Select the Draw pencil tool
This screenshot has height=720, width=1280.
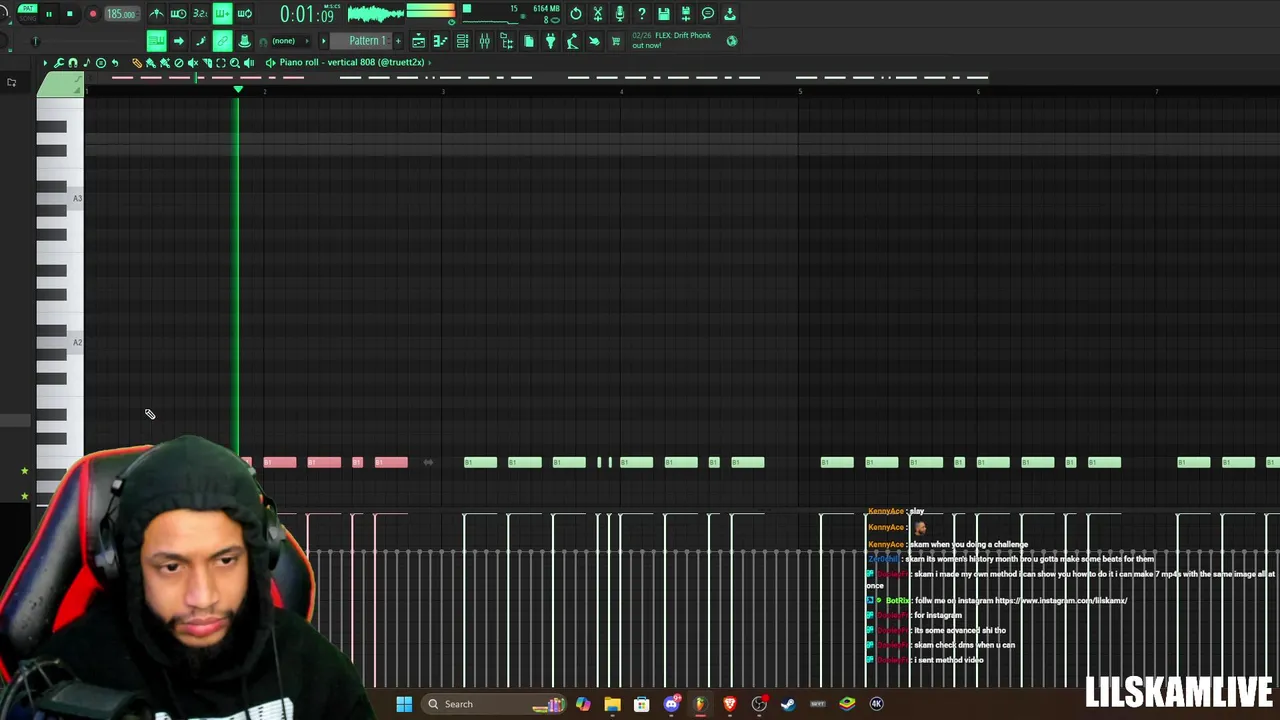tap(137, 63)
